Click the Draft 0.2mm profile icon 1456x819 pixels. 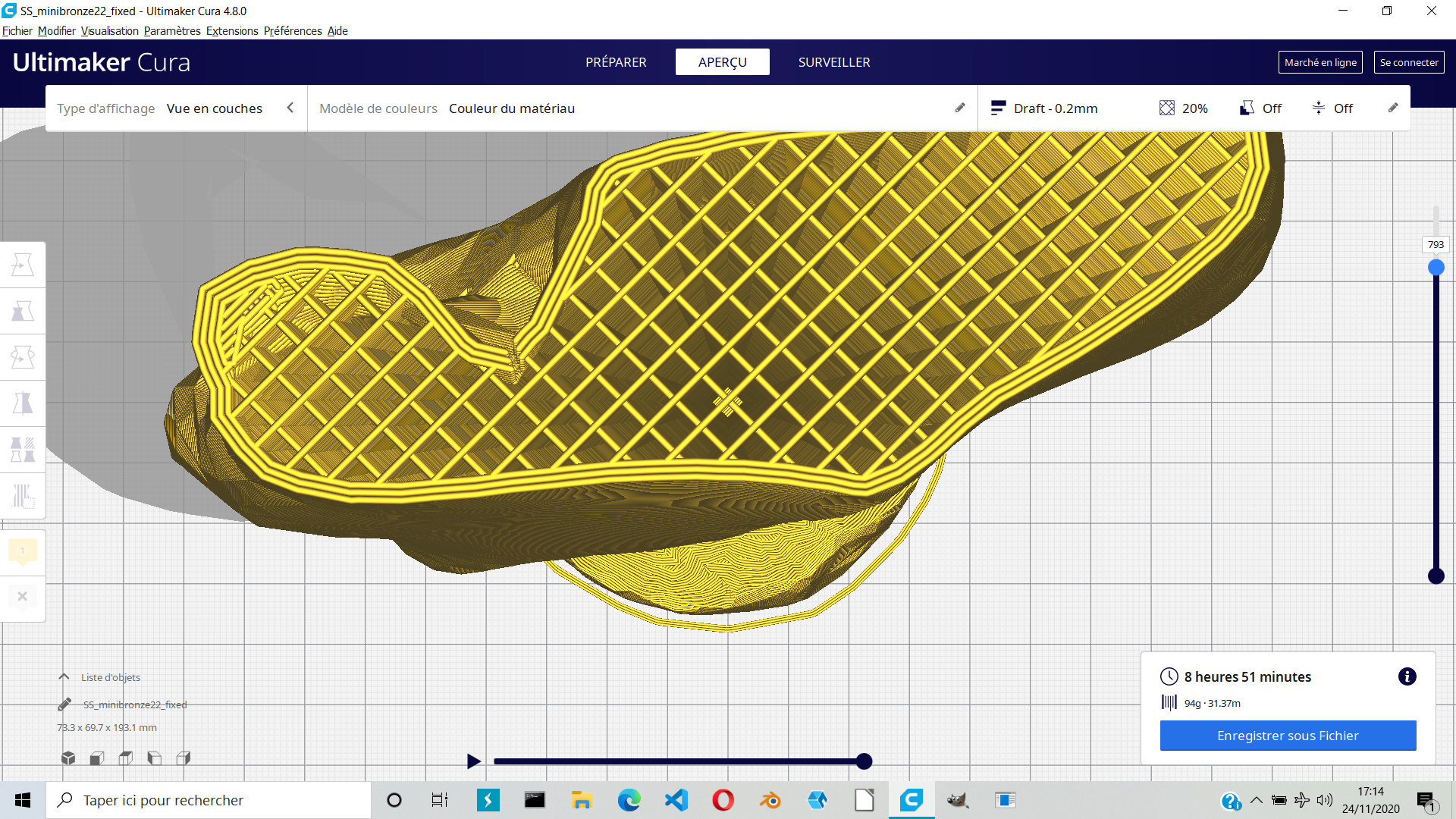pyautogui.click(x=998, y=108)
